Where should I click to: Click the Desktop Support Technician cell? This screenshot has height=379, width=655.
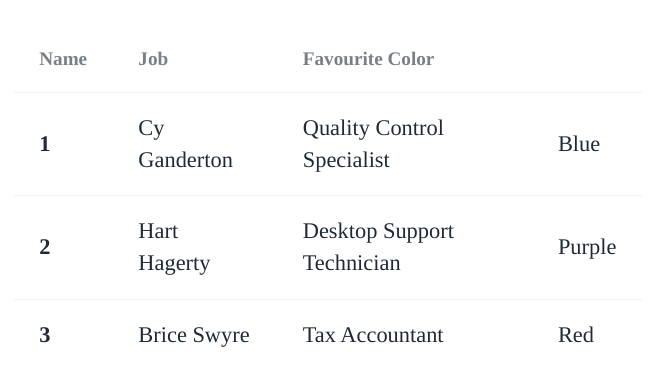tap(378, 247)
